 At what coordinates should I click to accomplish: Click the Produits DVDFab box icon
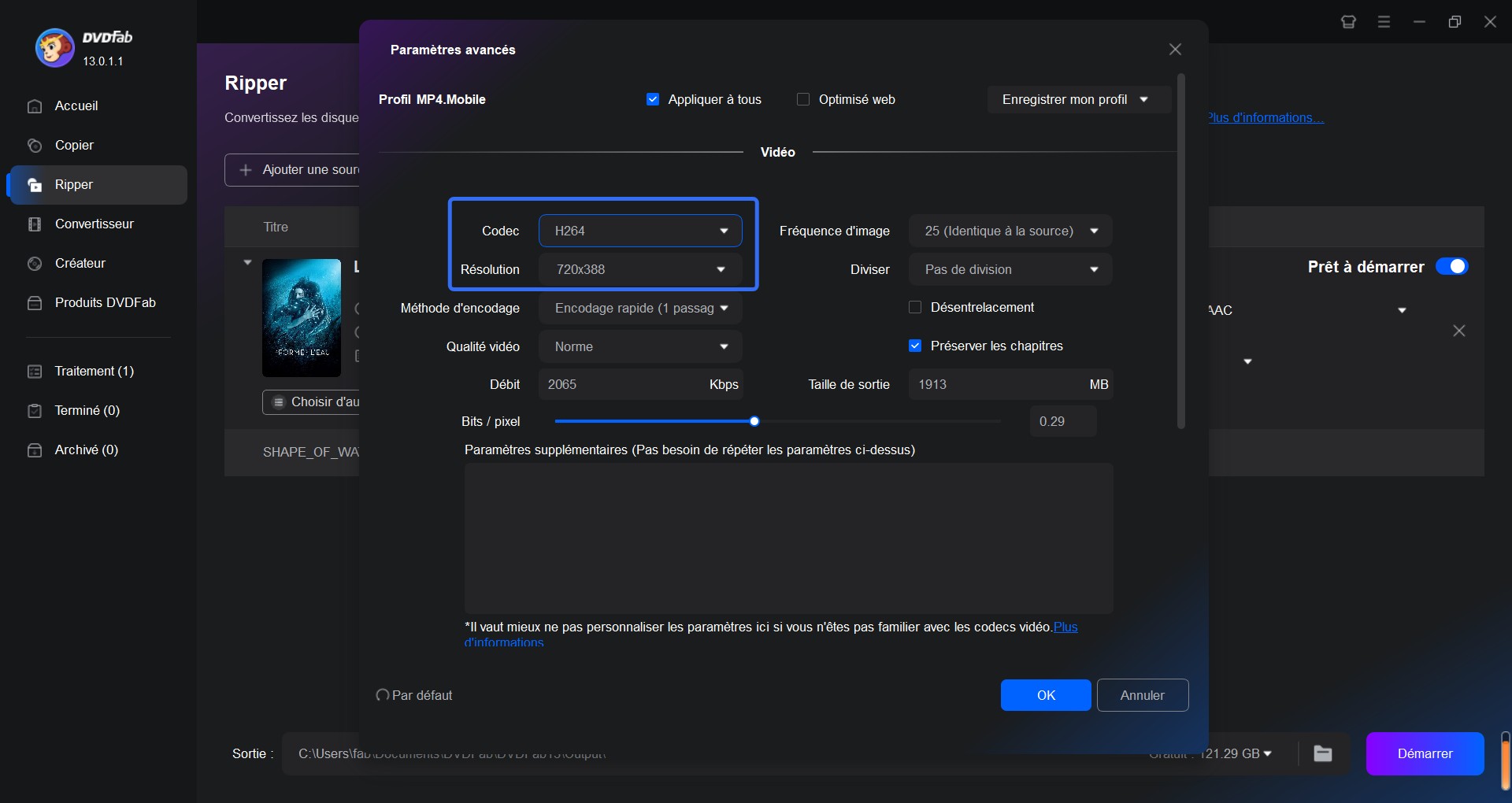click(x=35, y=303)
